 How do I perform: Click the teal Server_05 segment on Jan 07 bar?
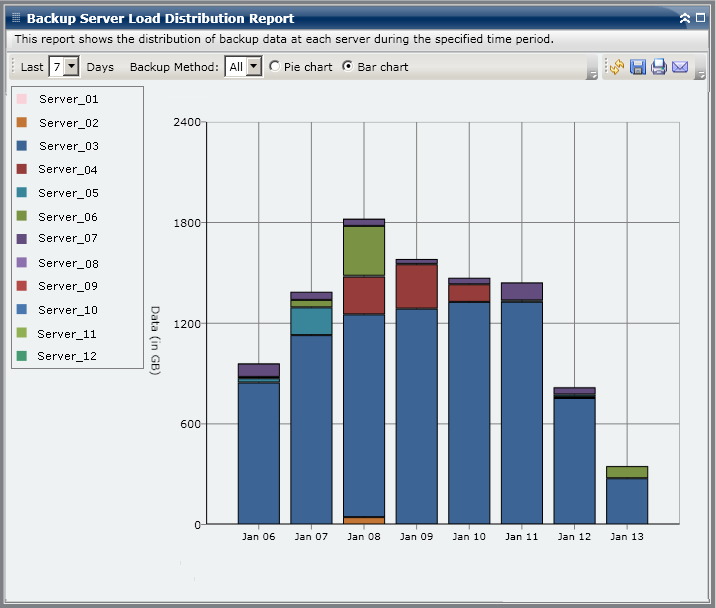coord(311,321)
